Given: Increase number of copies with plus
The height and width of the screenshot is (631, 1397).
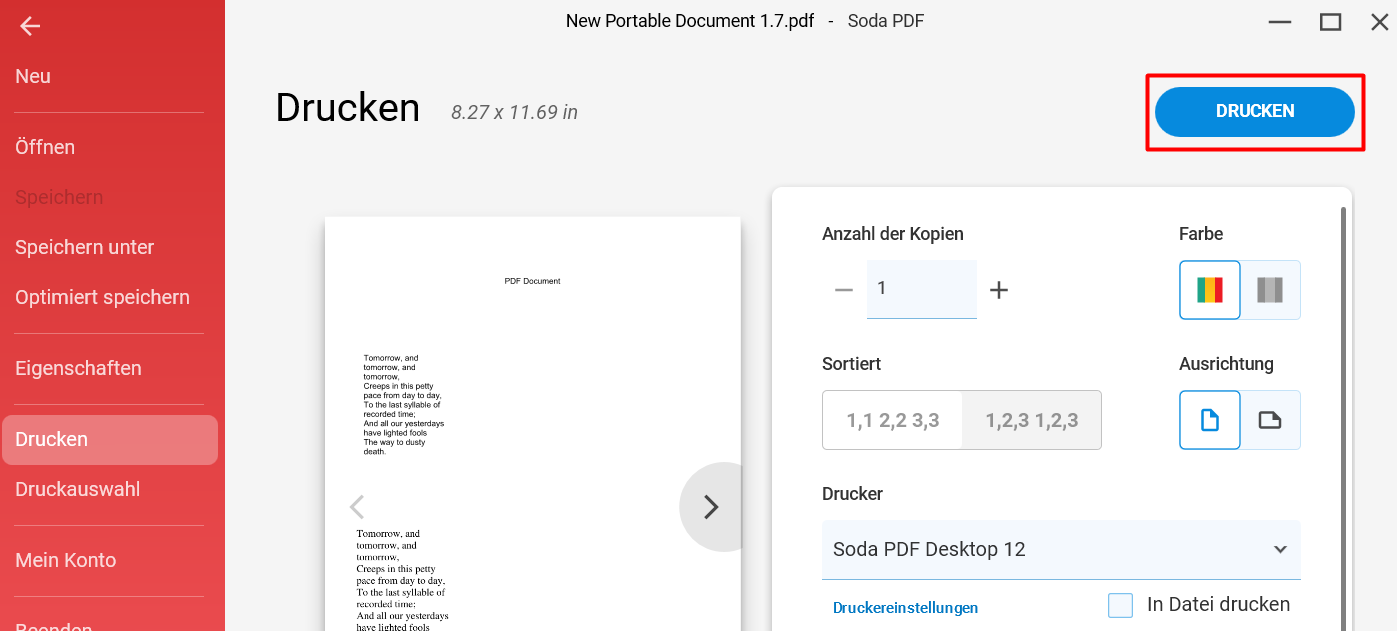Looking at the screenshot, I should pos(998,290).
